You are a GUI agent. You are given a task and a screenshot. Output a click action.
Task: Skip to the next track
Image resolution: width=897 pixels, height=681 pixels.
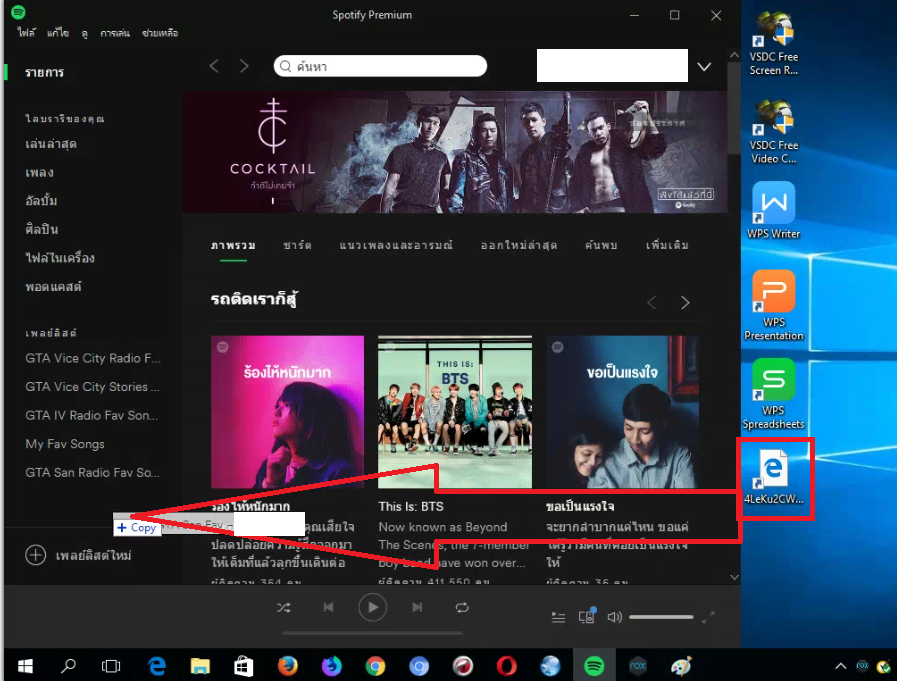[417, 607]
